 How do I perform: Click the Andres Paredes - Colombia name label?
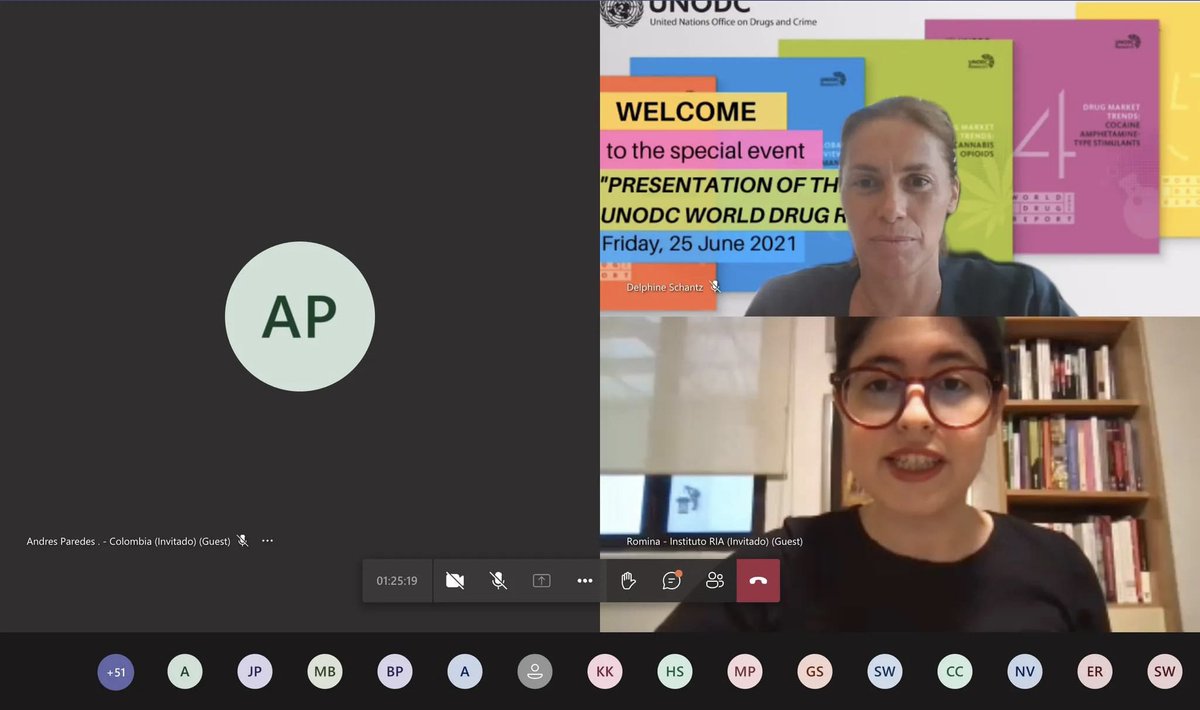click(128, 541)
